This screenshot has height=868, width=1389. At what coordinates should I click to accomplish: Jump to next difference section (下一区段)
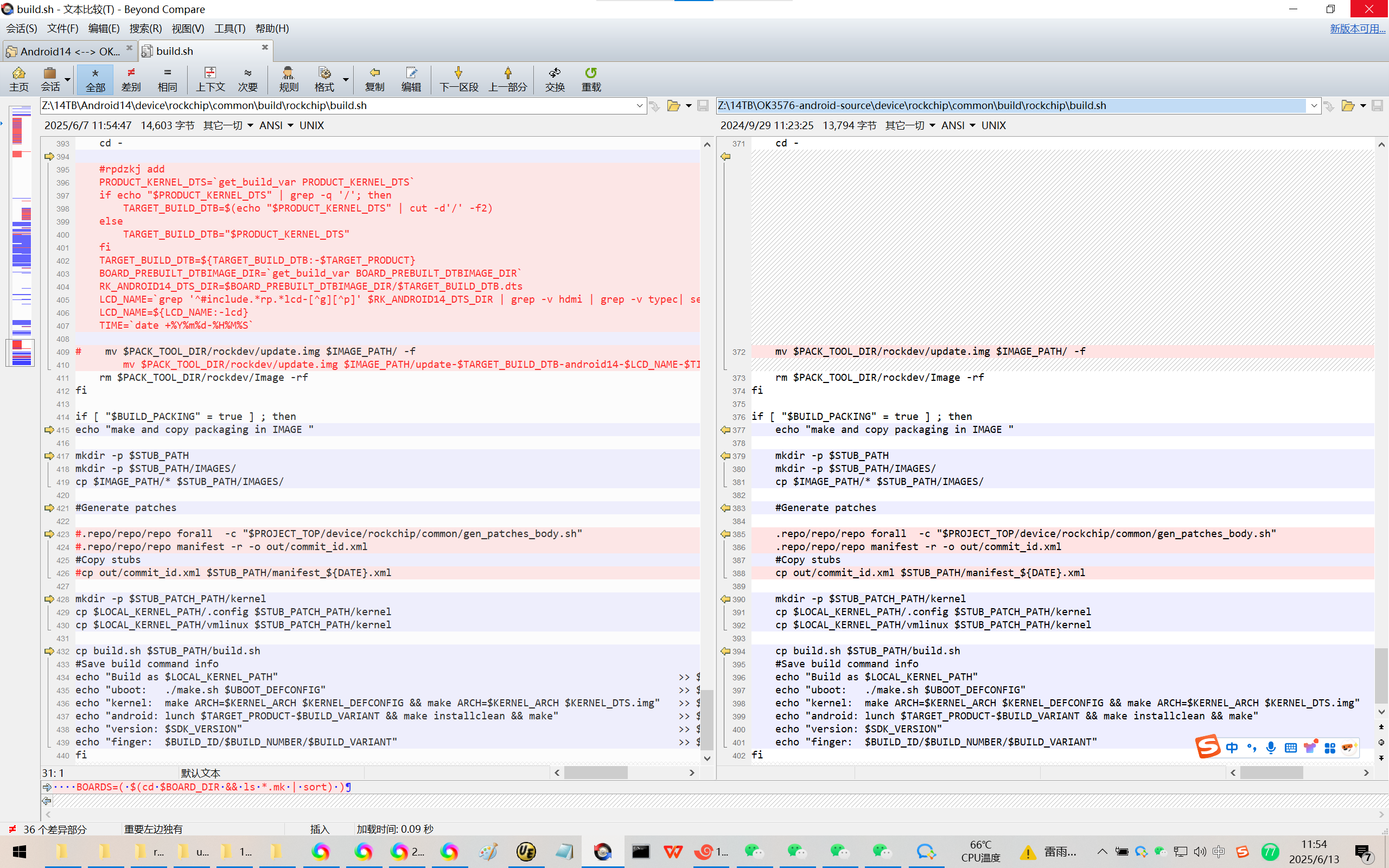click(x=458, y=79)
